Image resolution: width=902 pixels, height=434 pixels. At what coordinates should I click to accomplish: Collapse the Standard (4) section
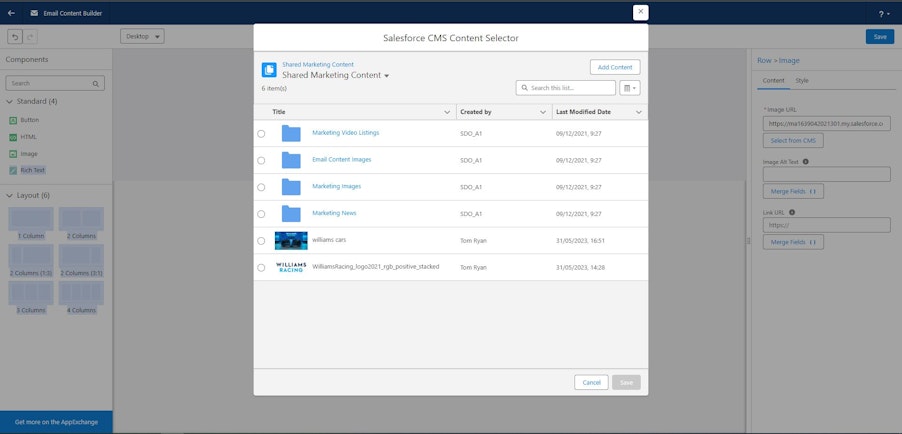[x=9, y=101]
